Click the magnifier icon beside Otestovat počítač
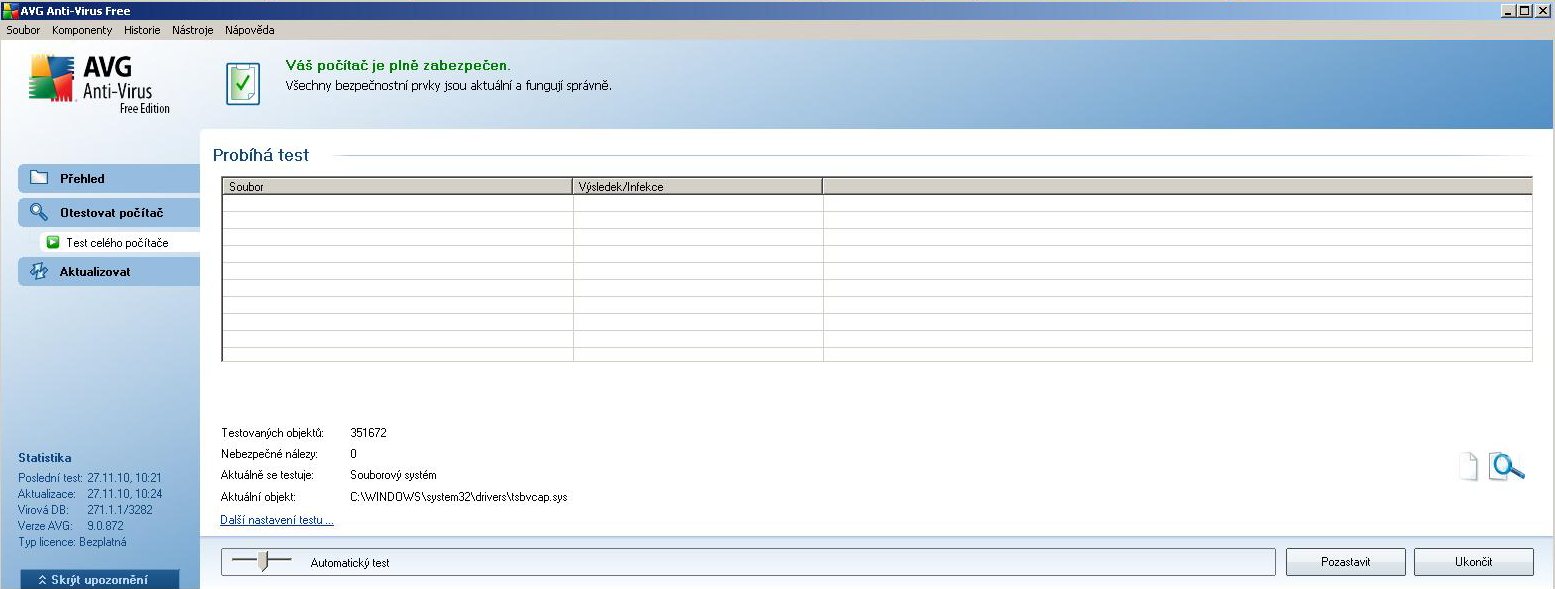Image resolution: width=1555 pixels, height=589 pixels. [39, 212]
